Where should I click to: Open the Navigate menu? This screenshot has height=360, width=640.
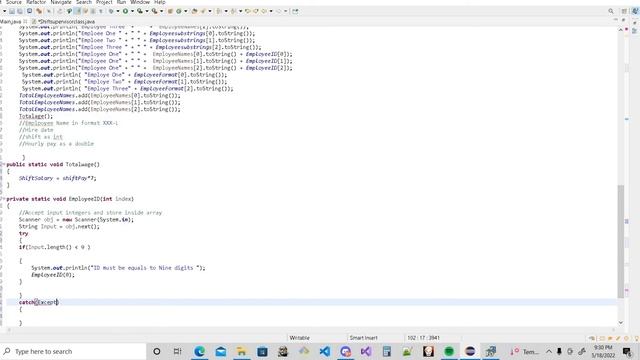[x=61, y=2]
